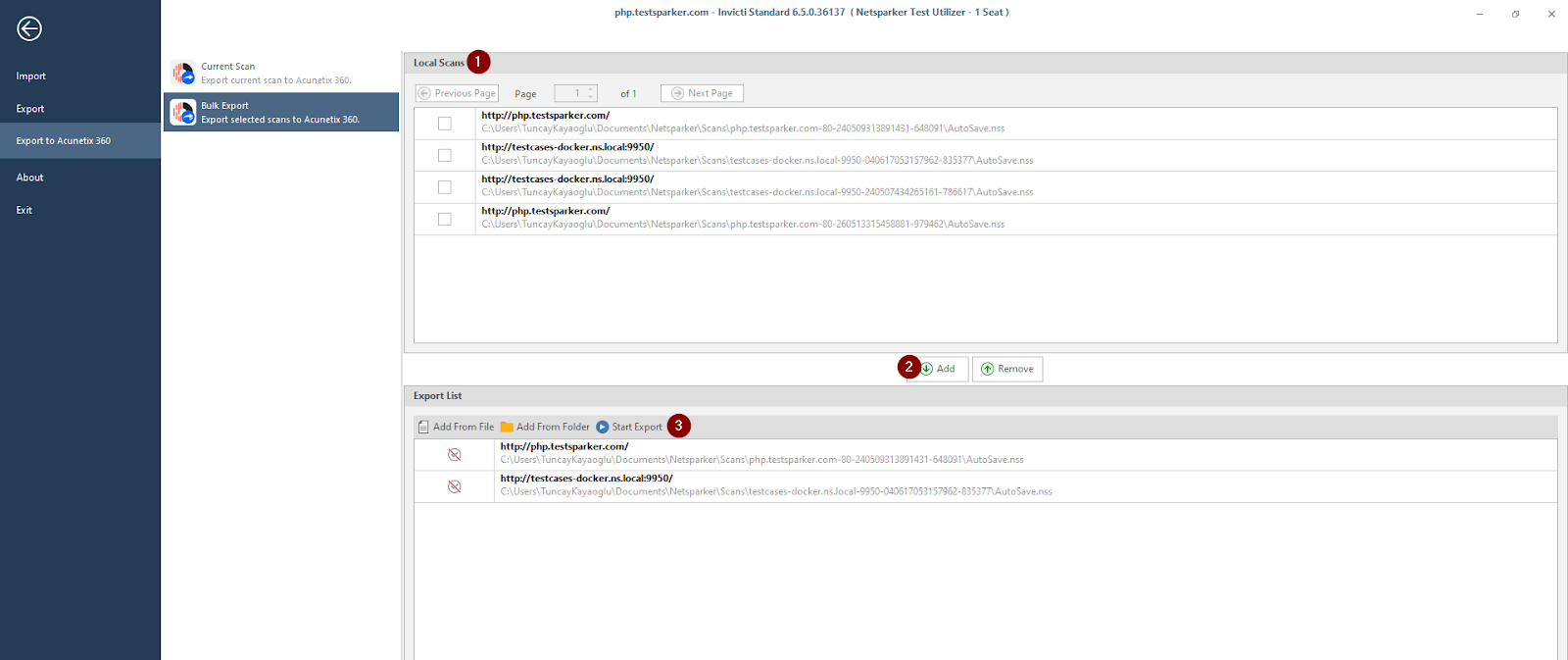Click the Previous Page button
Viewport: 1568px width, 660px height.
point(457,93)
